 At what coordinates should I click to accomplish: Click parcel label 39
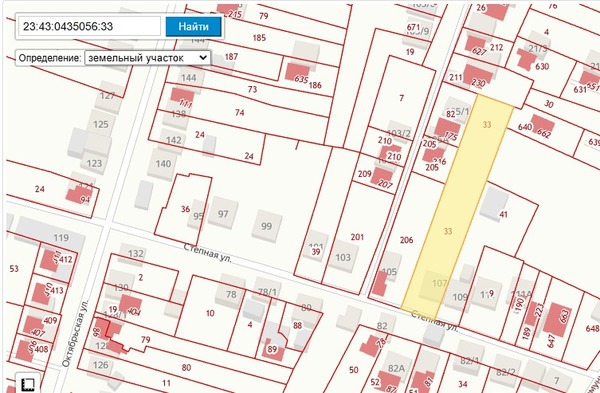click(316, 251)
